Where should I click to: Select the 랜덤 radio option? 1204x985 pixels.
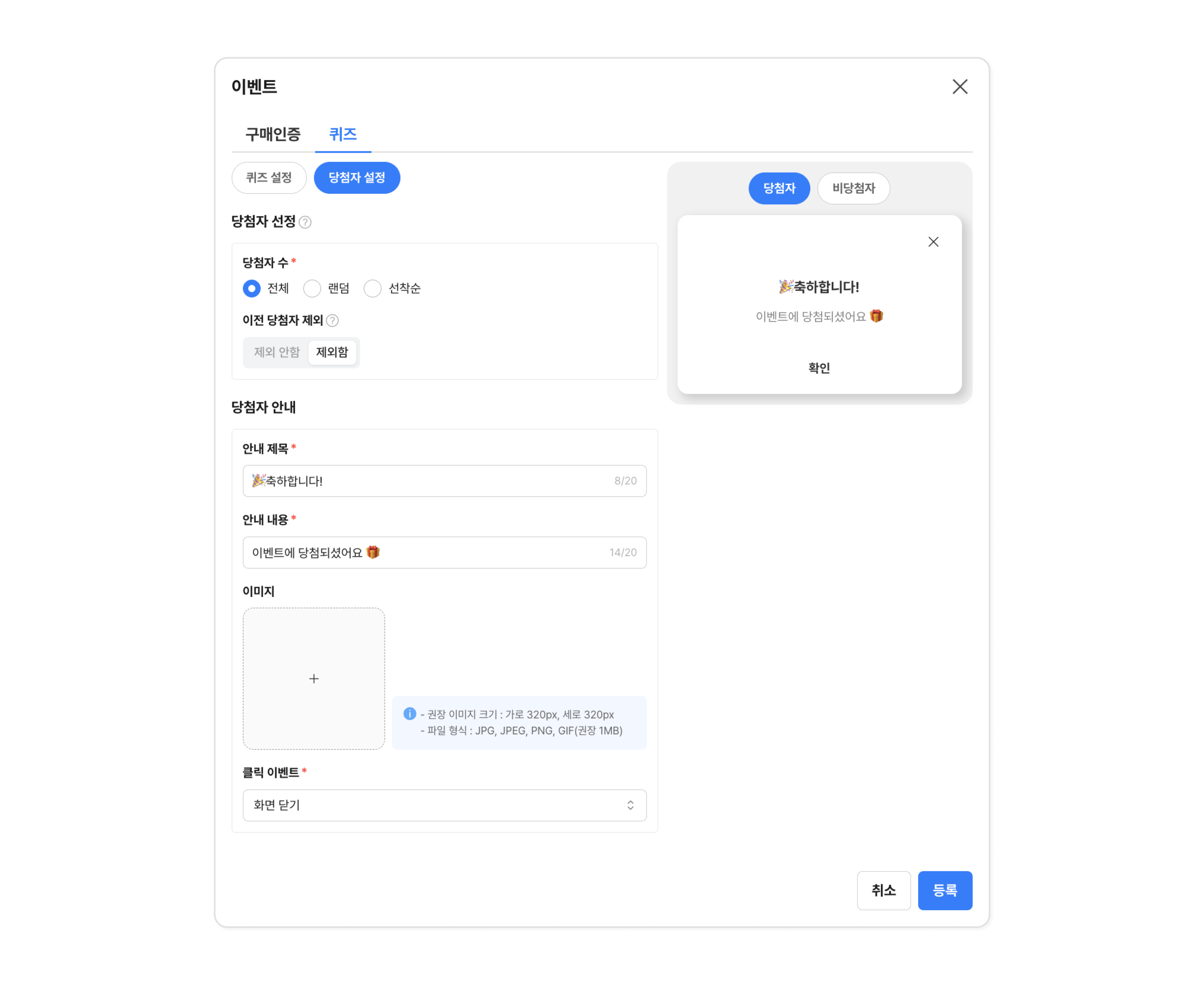[x=312, y=288]
